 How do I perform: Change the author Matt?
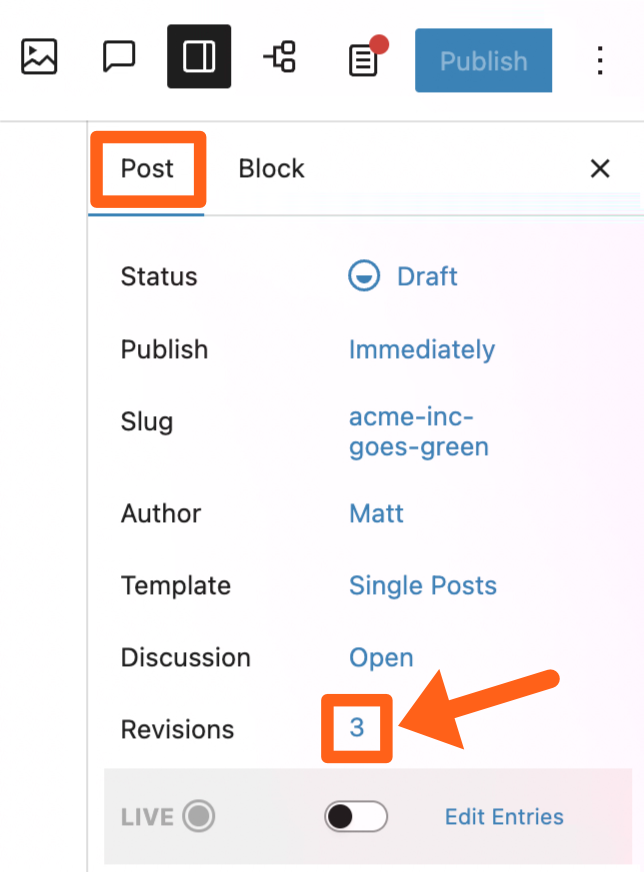coord(376,514)
